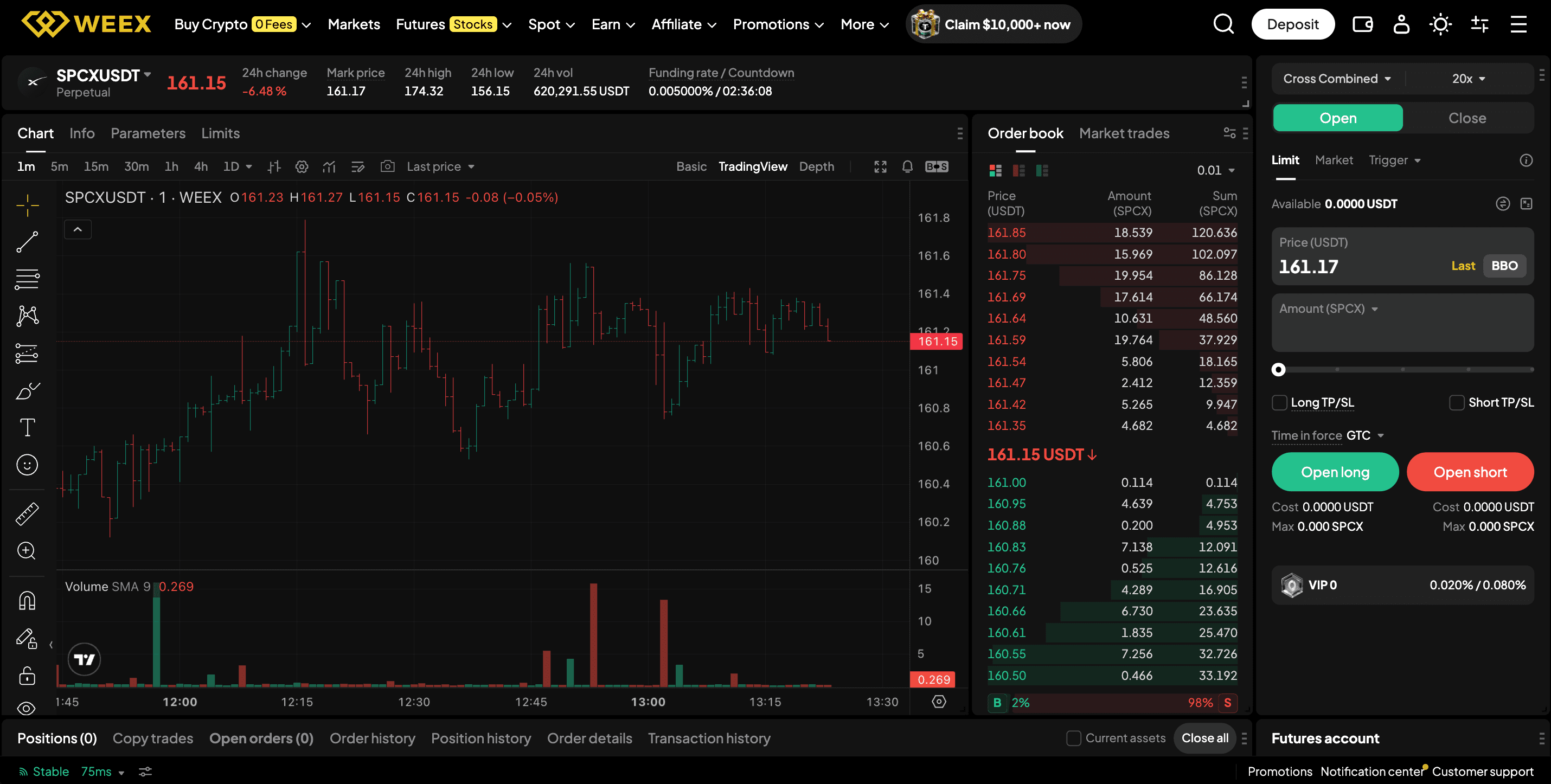The image size is (1551, 784).
Task: Select the pattern drawing tool
Action: (27, 316)
